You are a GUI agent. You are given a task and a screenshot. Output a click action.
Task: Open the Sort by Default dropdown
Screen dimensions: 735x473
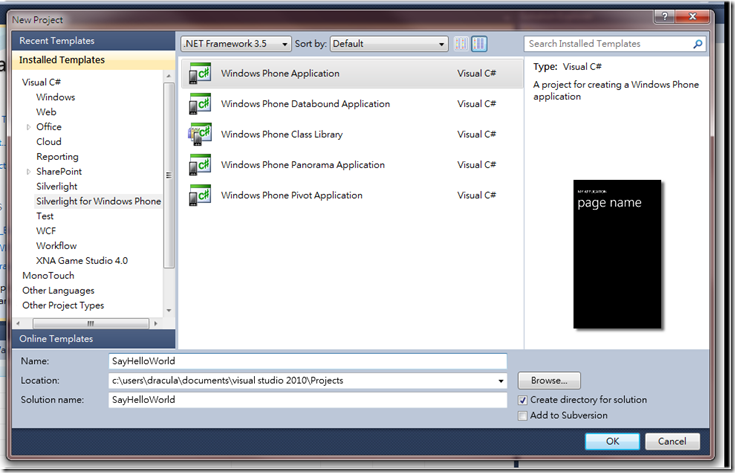(x=389, y=44)
